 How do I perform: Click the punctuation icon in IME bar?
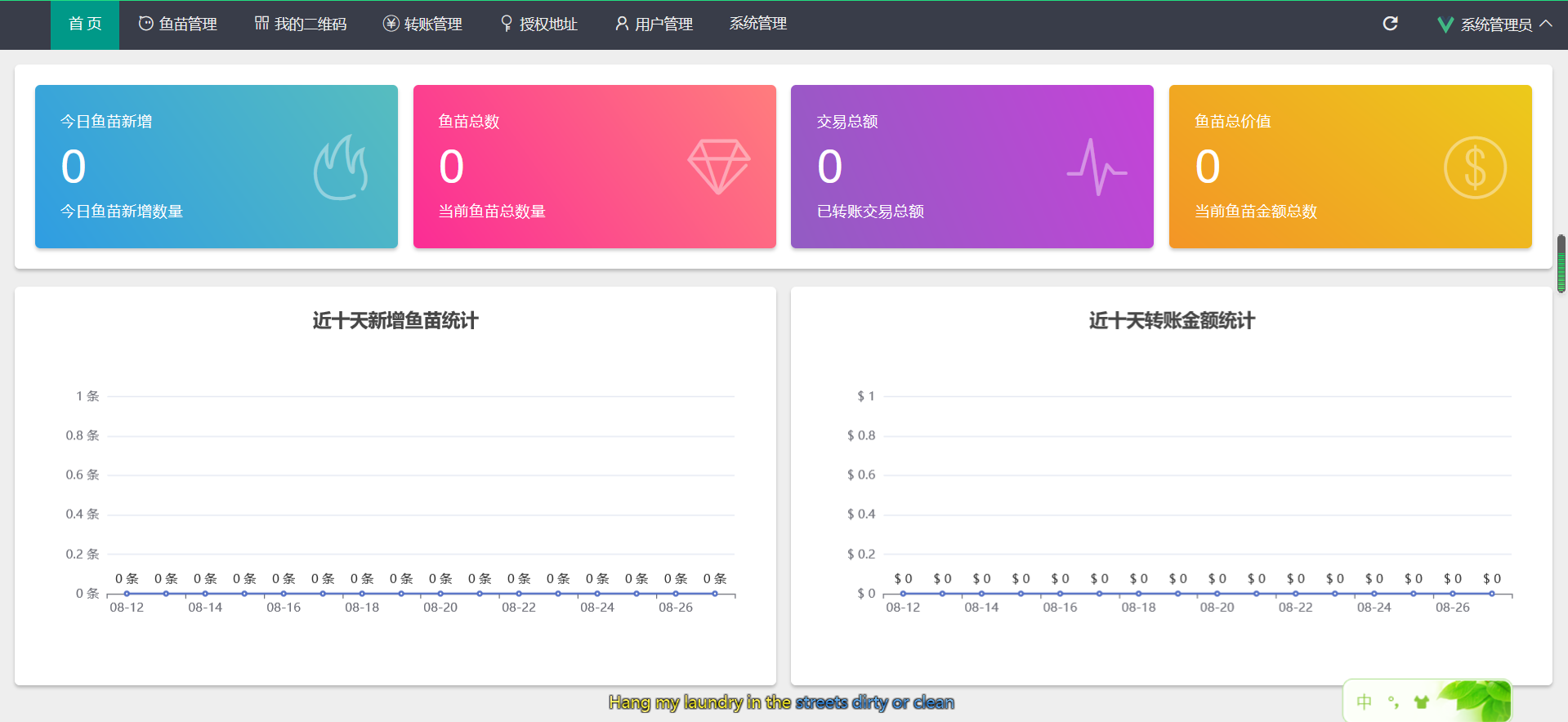1393,702
